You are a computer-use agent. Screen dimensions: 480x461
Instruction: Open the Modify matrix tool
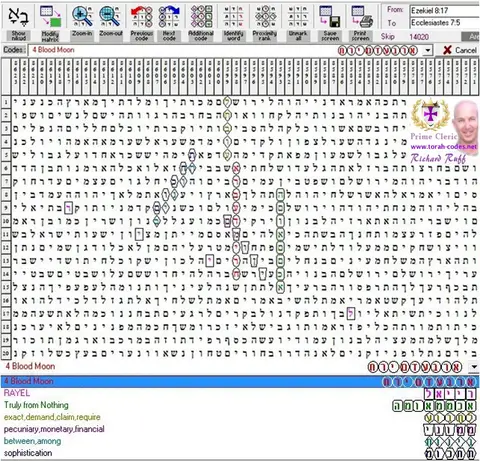tap(50, 16)
